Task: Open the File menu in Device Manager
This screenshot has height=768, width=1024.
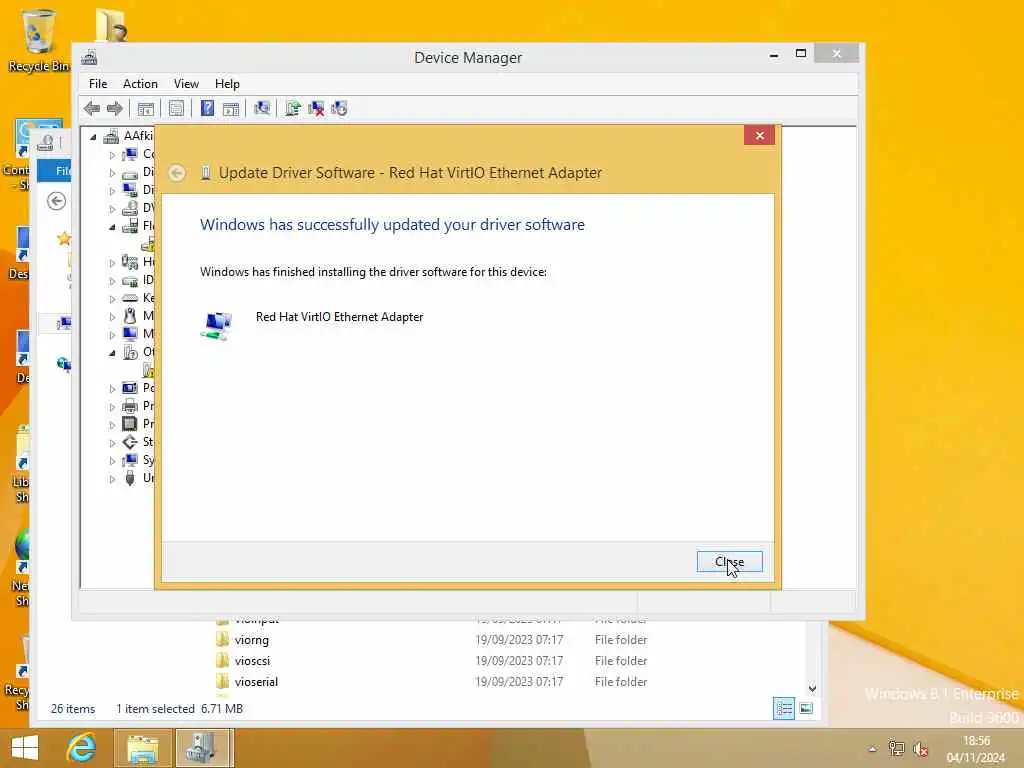Action: tap(98, 84)
